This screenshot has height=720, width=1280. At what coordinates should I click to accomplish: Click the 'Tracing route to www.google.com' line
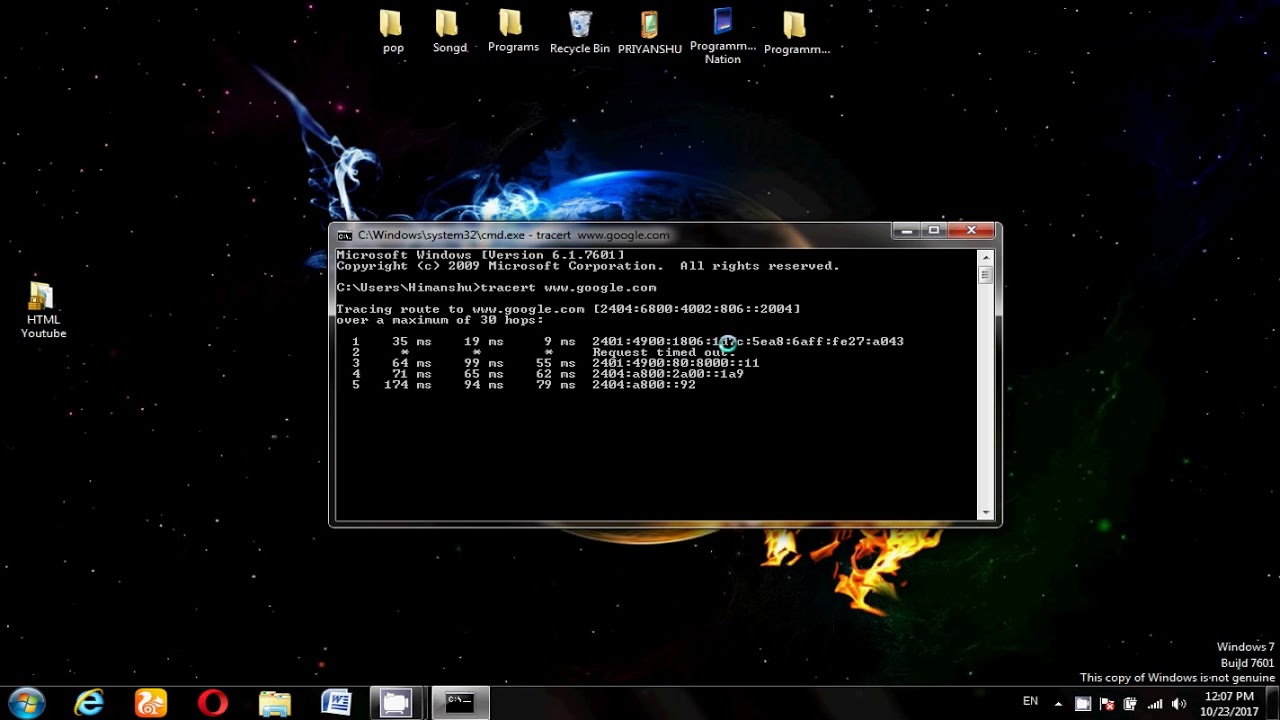pos(568,309)
